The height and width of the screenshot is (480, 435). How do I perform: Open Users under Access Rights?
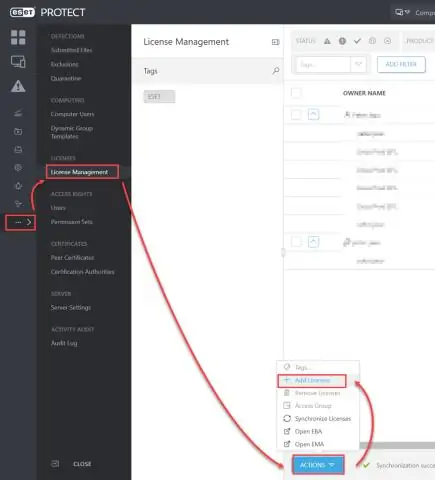tap(58, 208)
